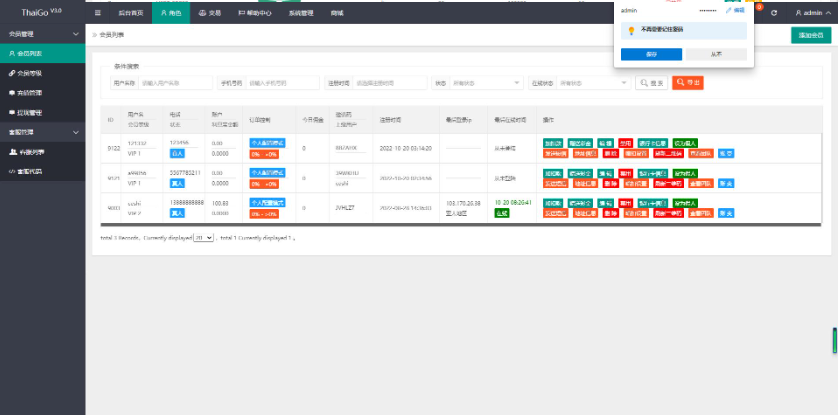This screenshot has height=415, width=838.
Task: Click blue order mode button for phone 5507785211
Action: pos(267,173)
